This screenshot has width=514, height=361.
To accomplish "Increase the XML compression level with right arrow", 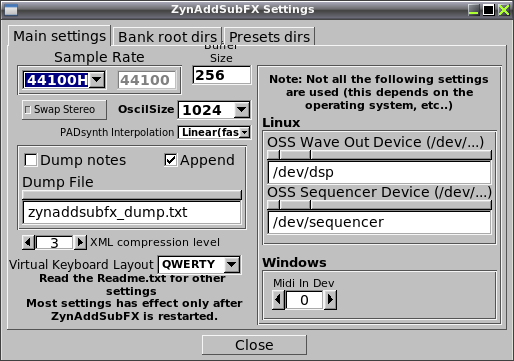I will (x=80, y=242).
